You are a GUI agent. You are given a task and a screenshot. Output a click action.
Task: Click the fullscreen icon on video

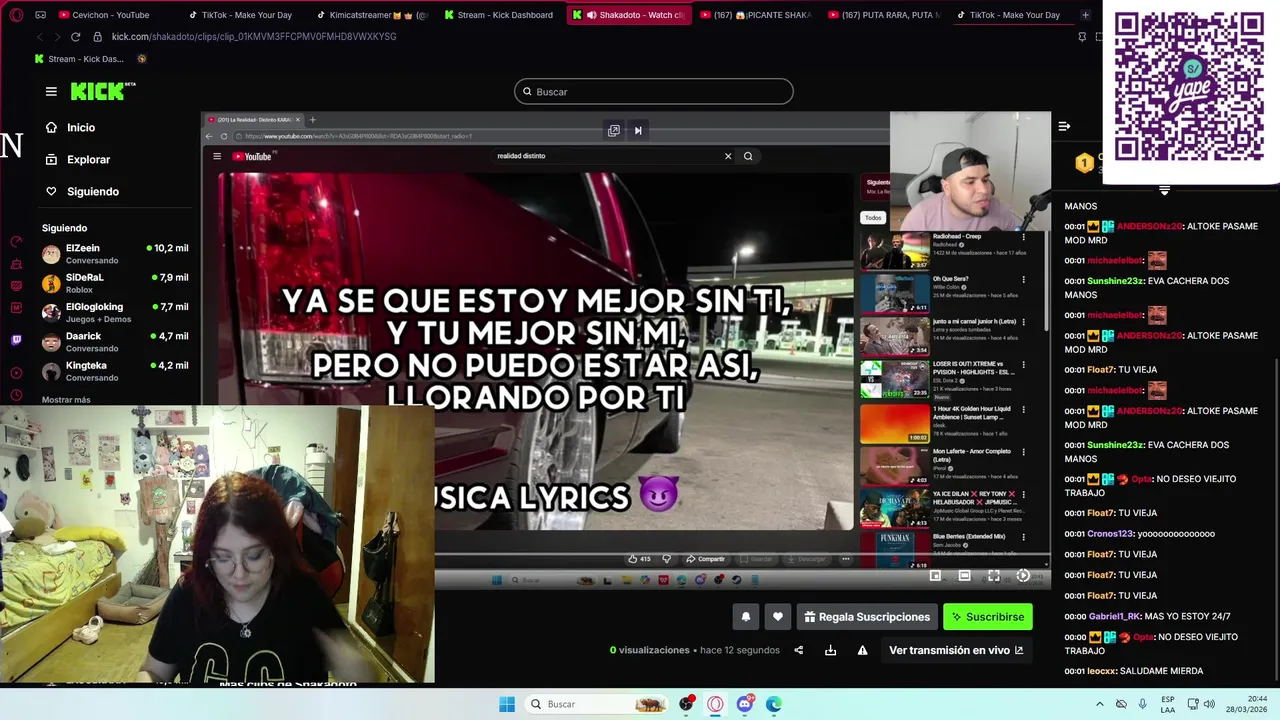pyautogui.click(x=993, y=576)
